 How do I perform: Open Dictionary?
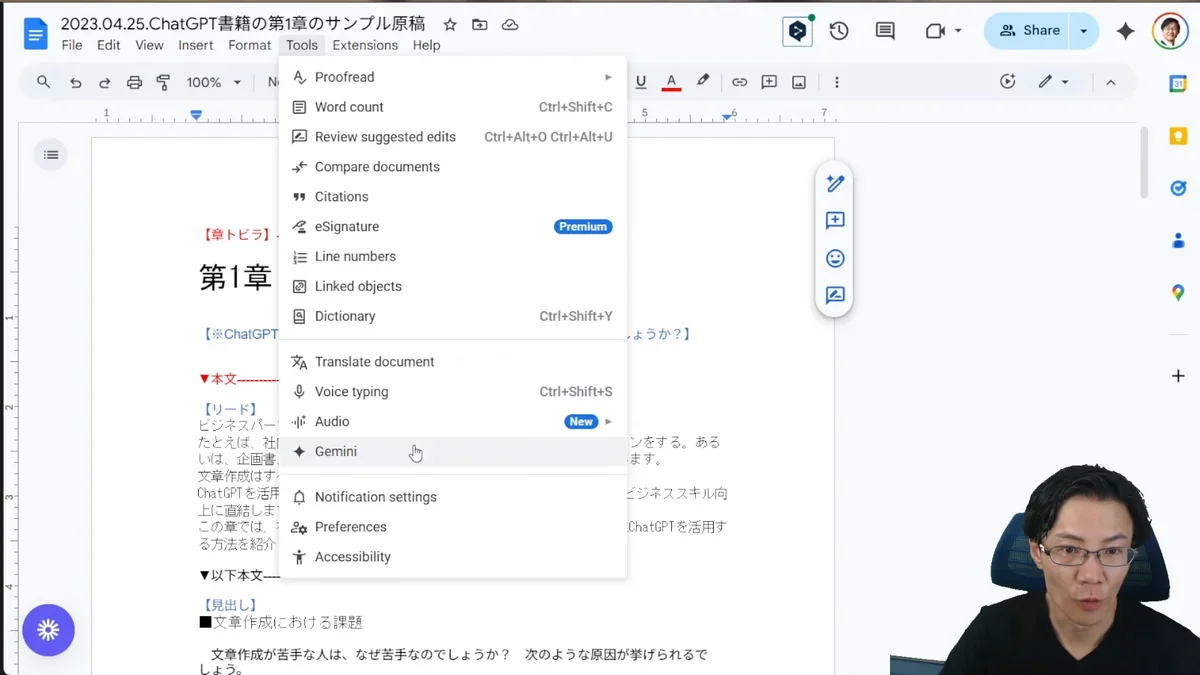pyautogui.click(x=453, y=316)
